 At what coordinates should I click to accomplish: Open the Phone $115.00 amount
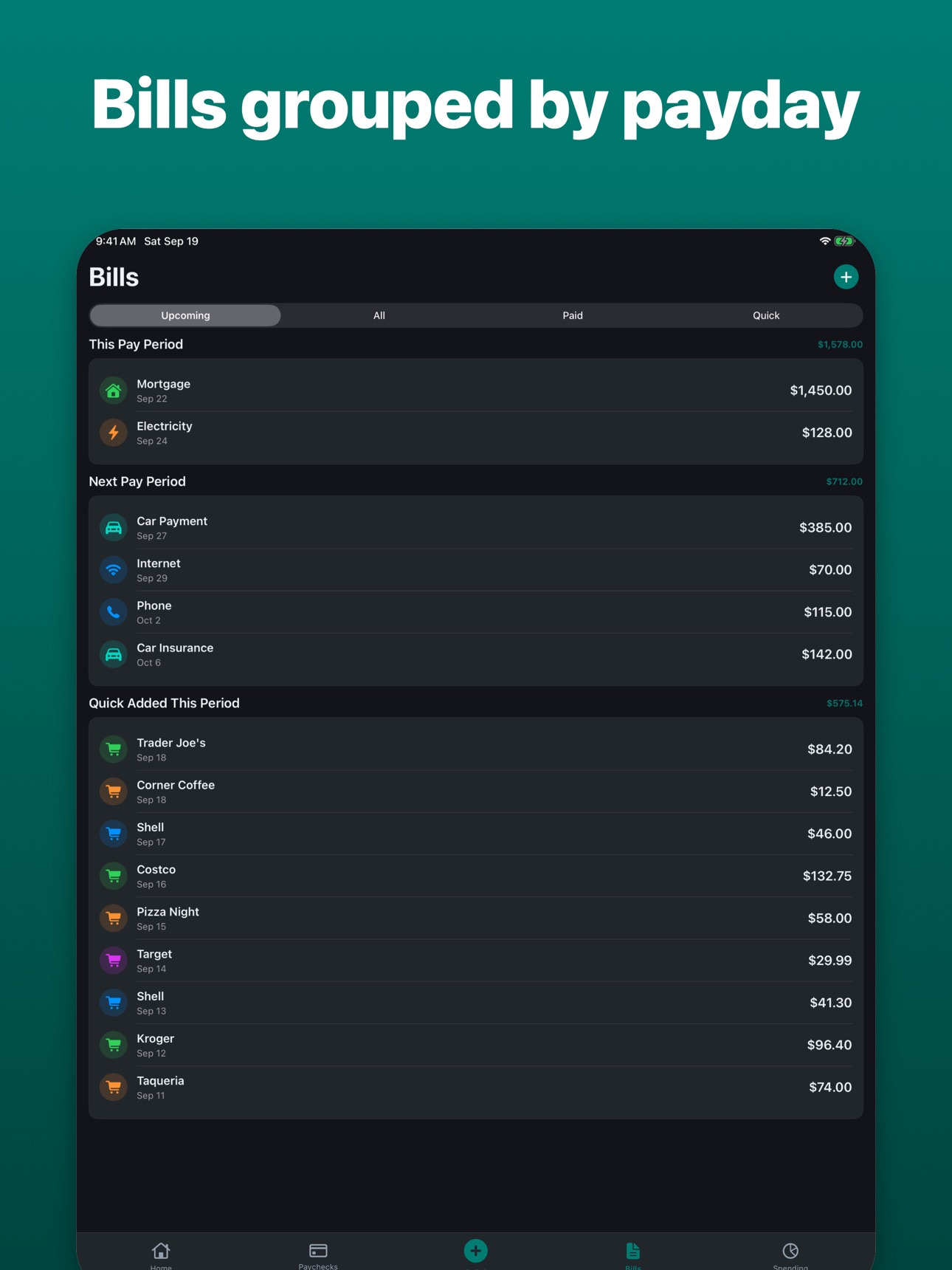827,612
